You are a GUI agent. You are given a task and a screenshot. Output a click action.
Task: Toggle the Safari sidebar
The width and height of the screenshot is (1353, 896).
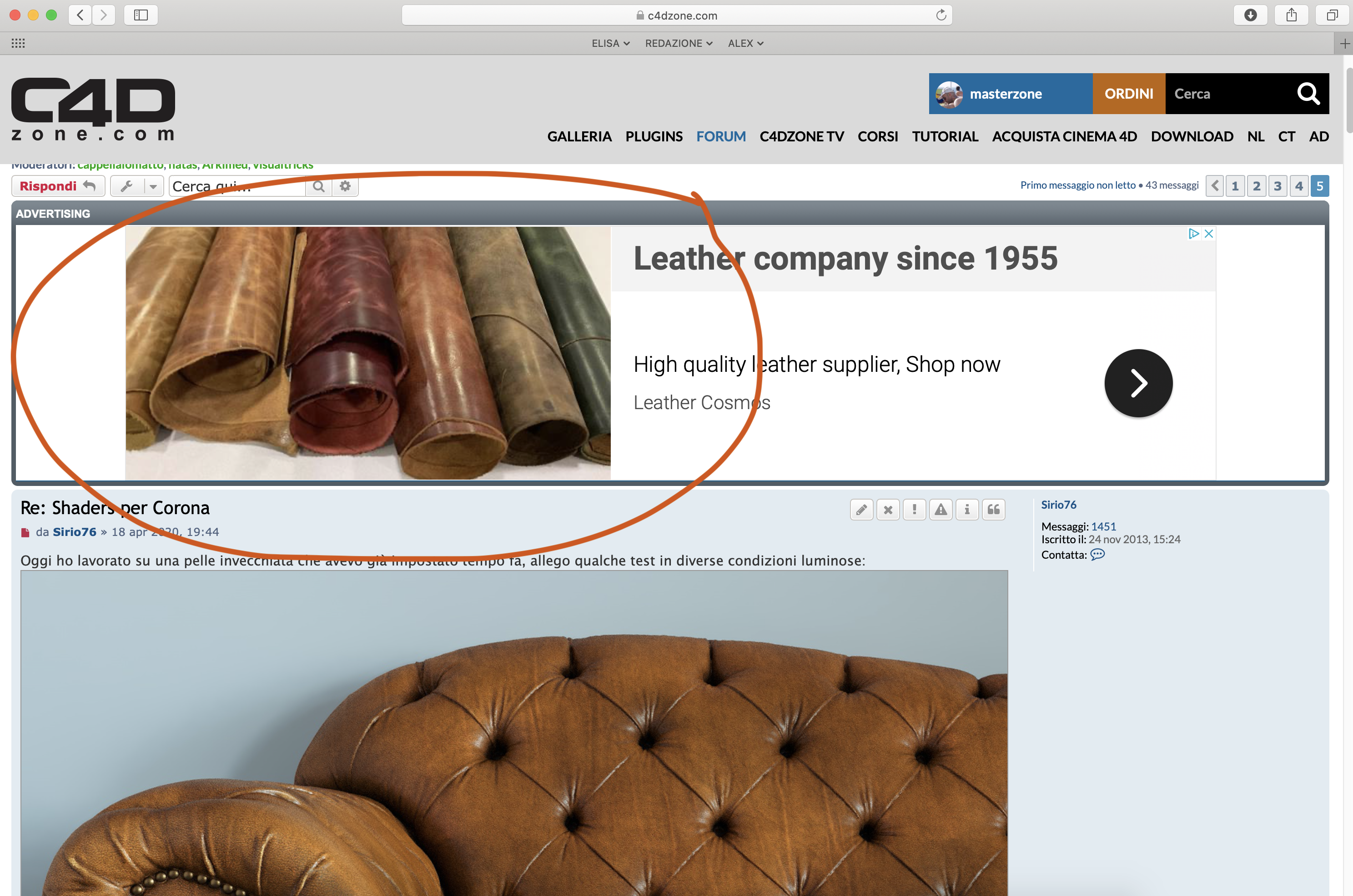point(141,15)
